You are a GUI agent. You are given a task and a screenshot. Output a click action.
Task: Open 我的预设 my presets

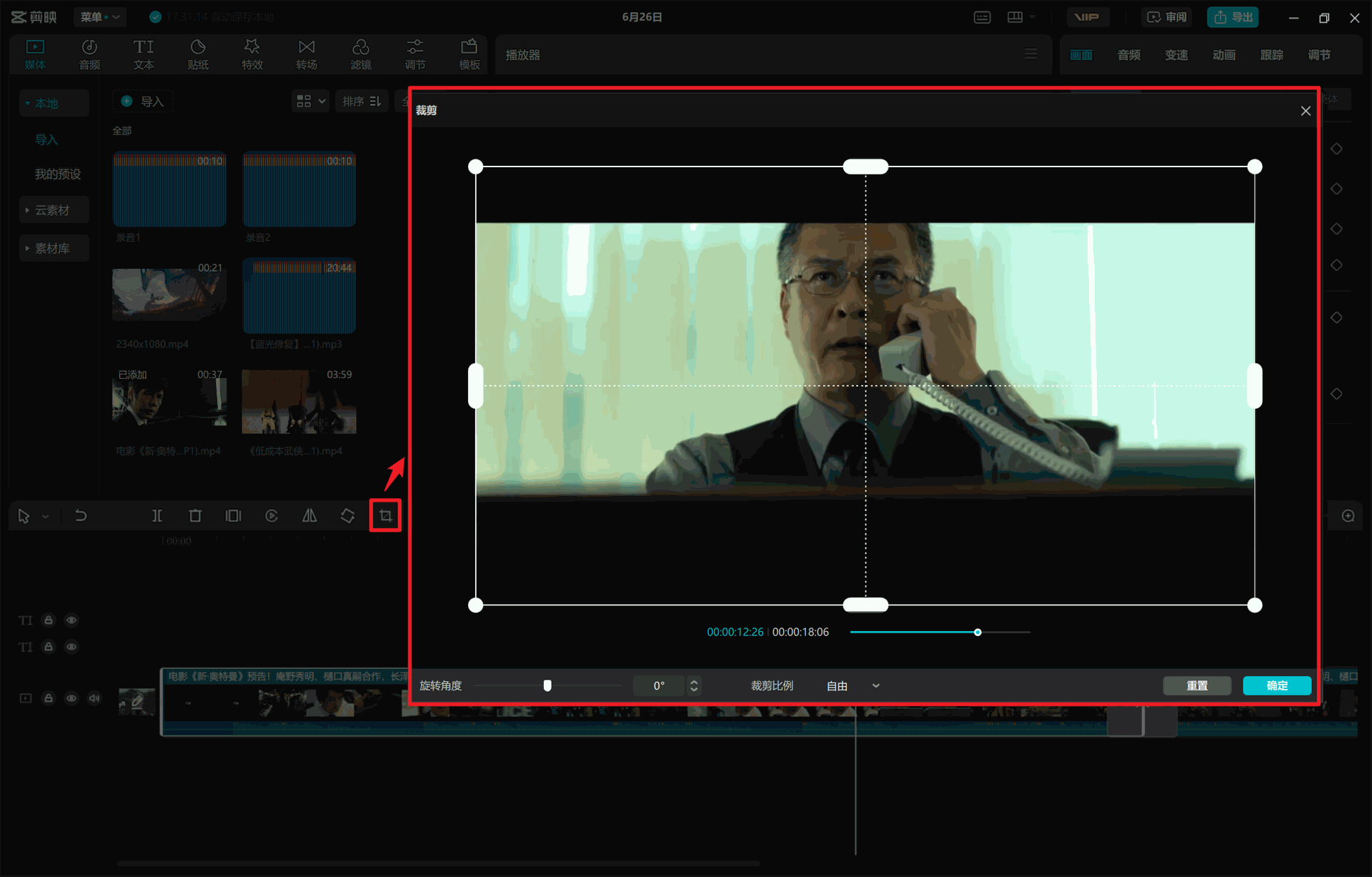[58, 174]
